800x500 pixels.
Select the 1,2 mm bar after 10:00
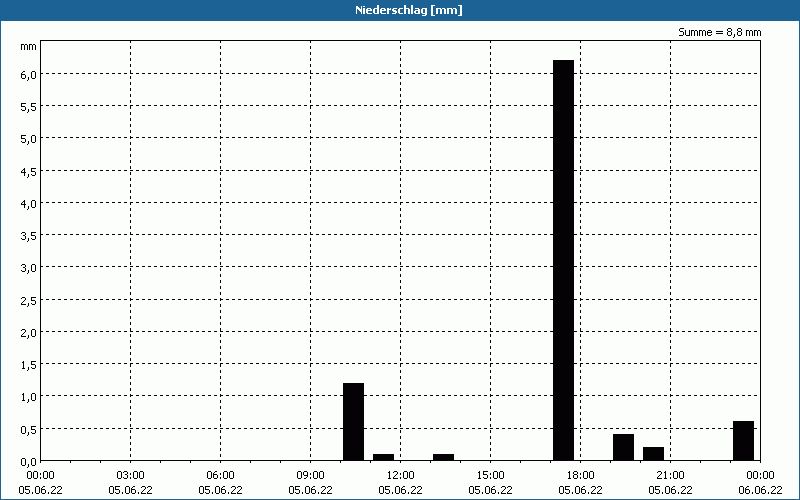(353, 421)
